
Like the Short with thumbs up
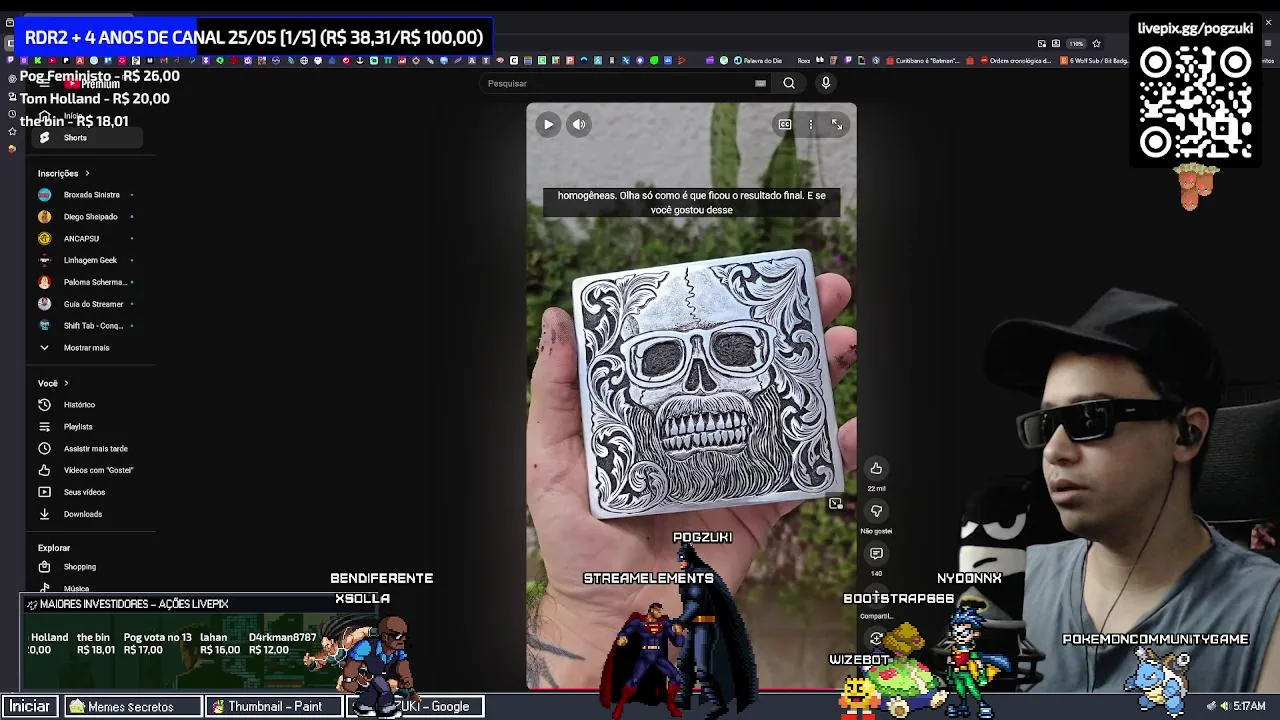click(x=876, y=468)
